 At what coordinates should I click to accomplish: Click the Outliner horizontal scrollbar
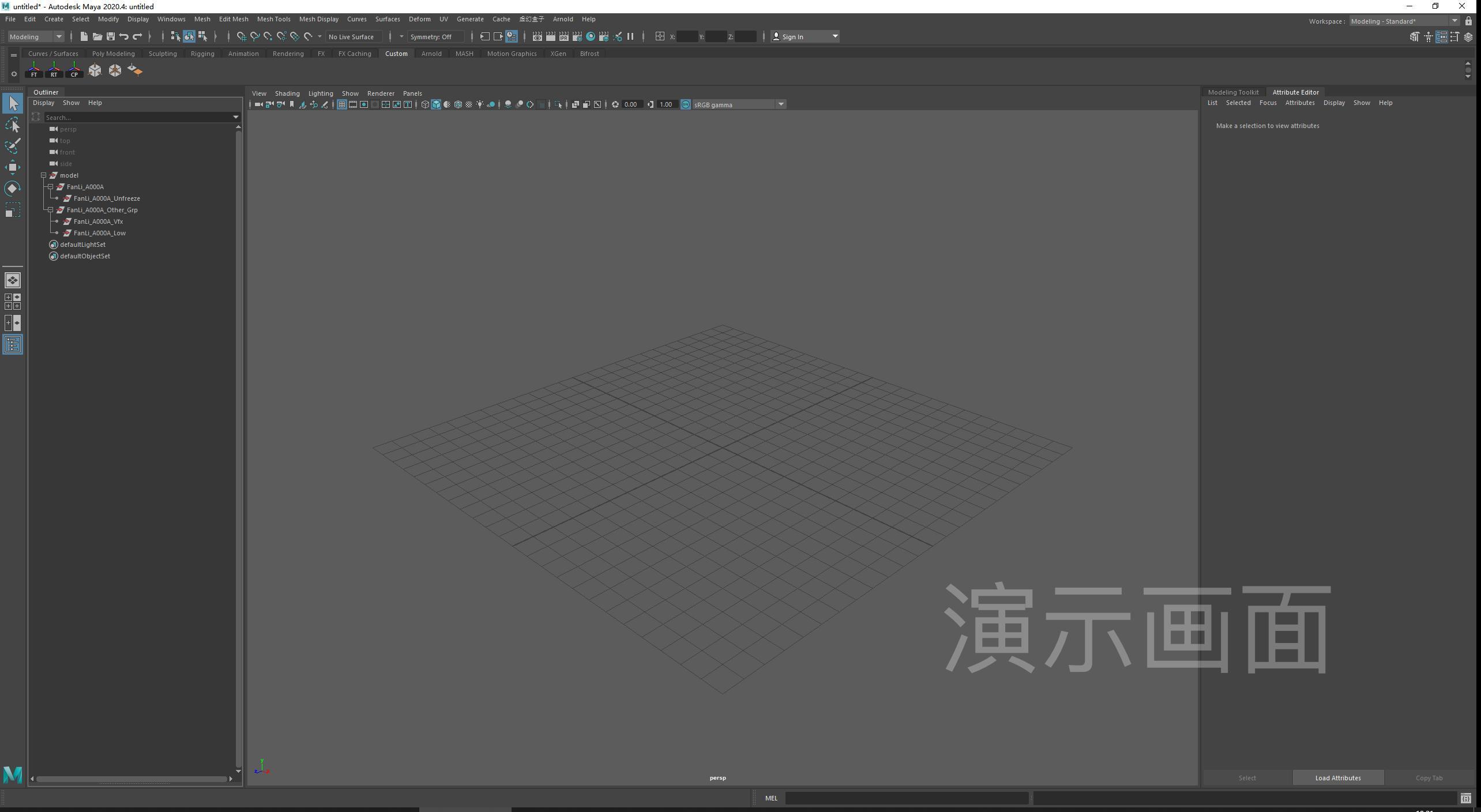[x=131, y=779]
